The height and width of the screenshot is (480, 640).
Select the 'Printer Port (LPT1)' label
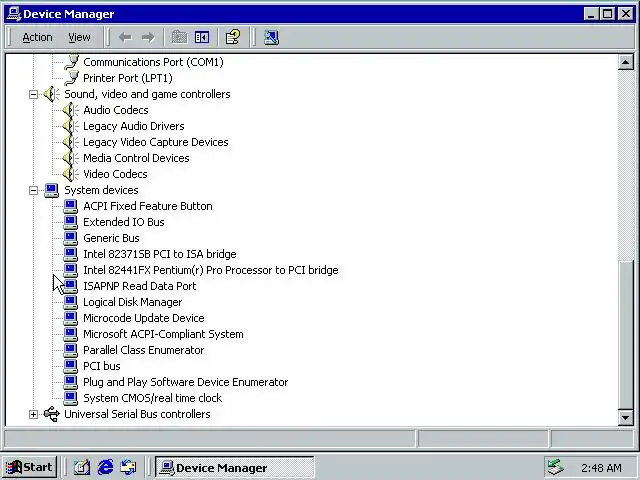tap(128, 78)
